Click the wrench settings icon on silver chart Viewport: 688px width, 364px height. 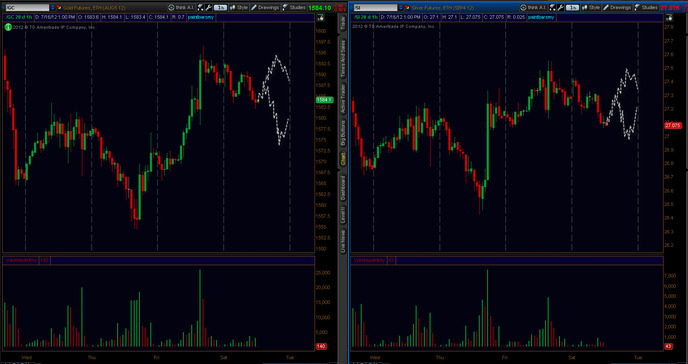(560, 7)
